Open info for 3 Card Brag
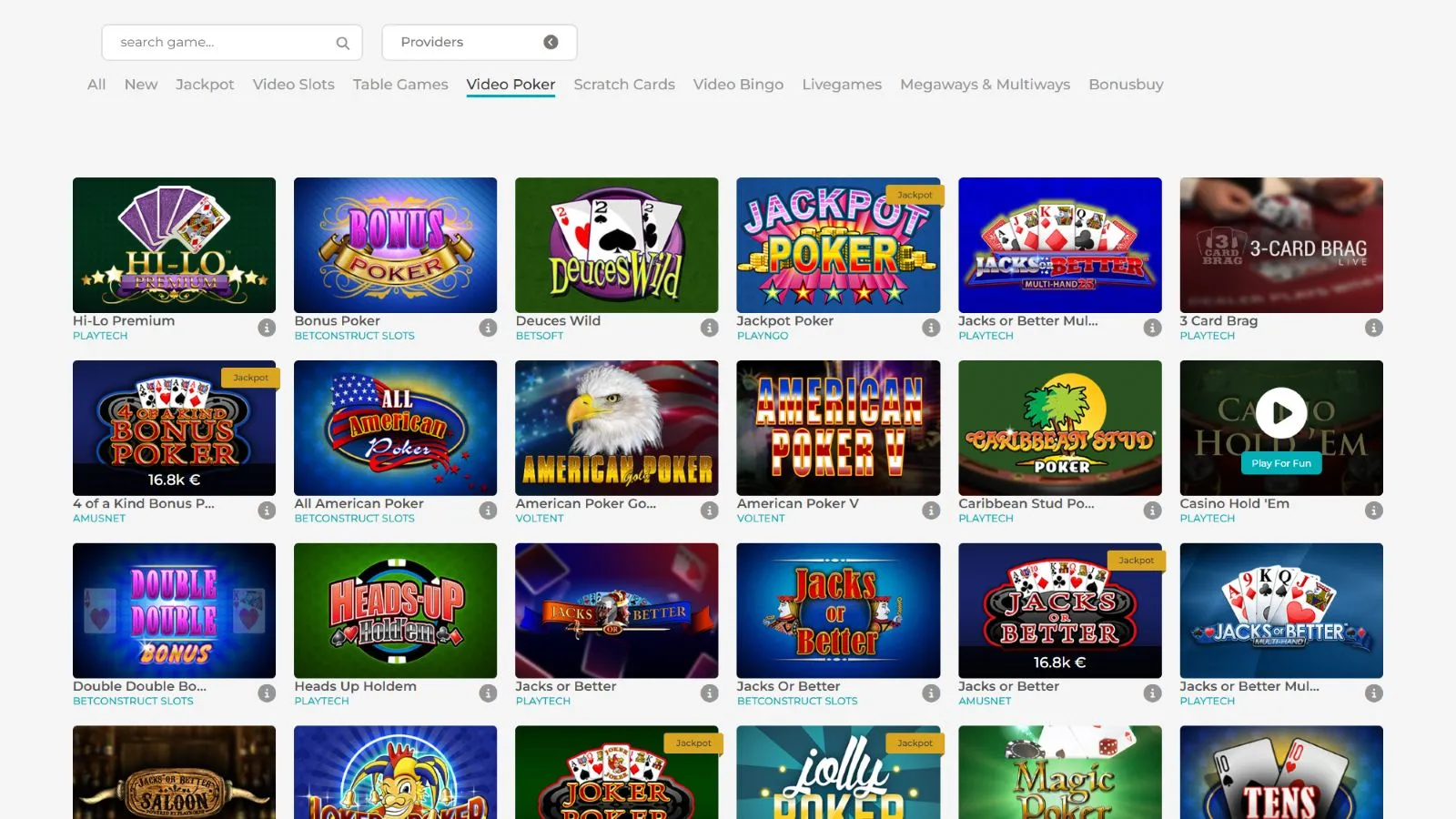 coord(1373,328)
